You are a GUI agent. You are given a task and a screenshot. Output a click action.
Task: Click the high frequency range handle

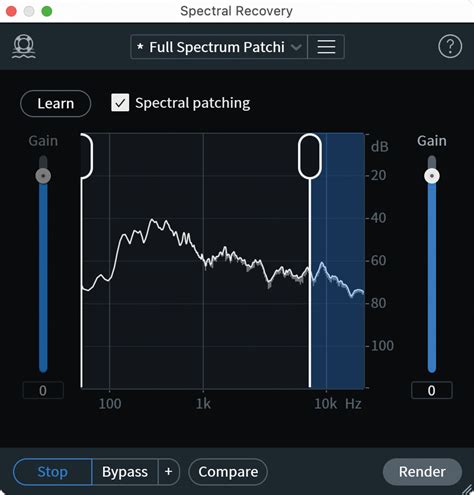coord(310,156)
